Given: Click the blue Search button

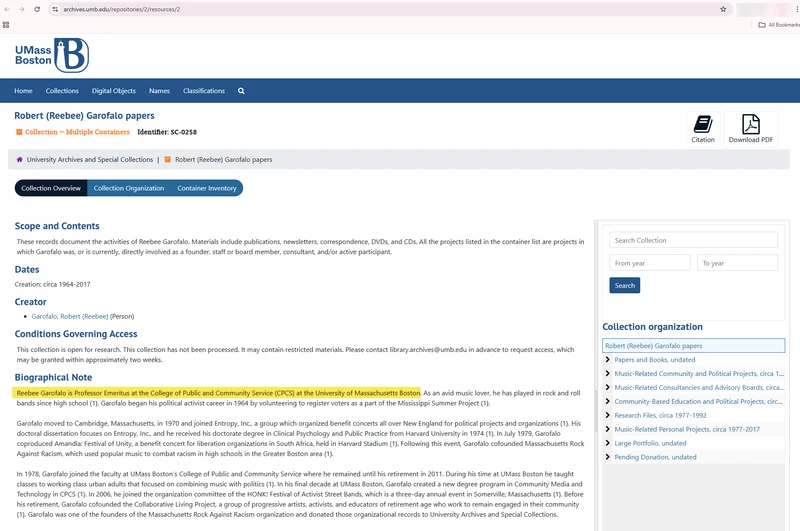Looking at the screenshot, I should [624, 286].
